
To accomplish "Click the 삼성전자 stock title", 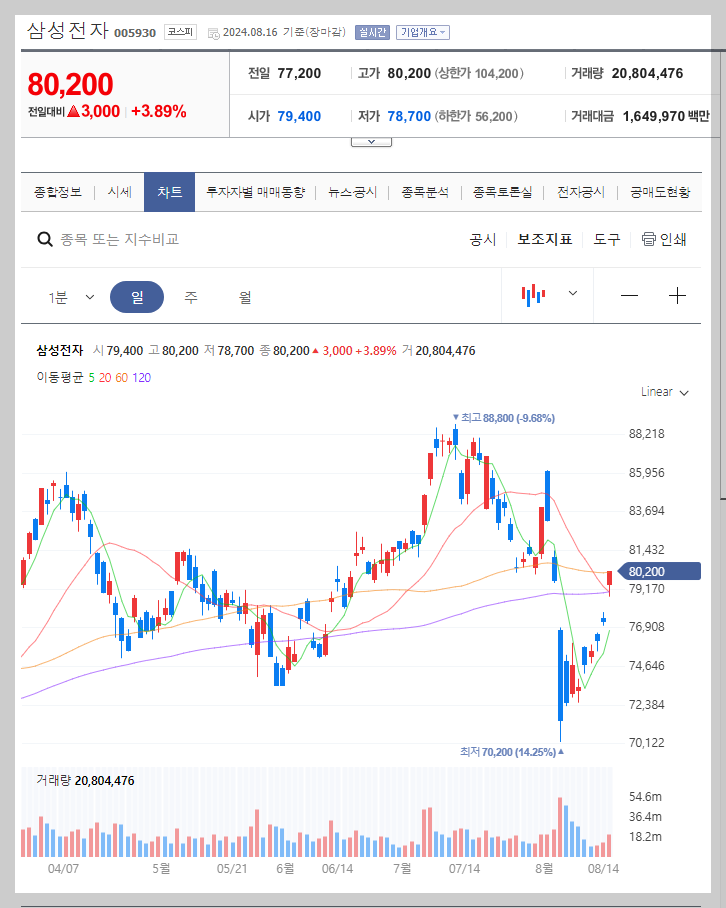I will click(x=68, y=30).
